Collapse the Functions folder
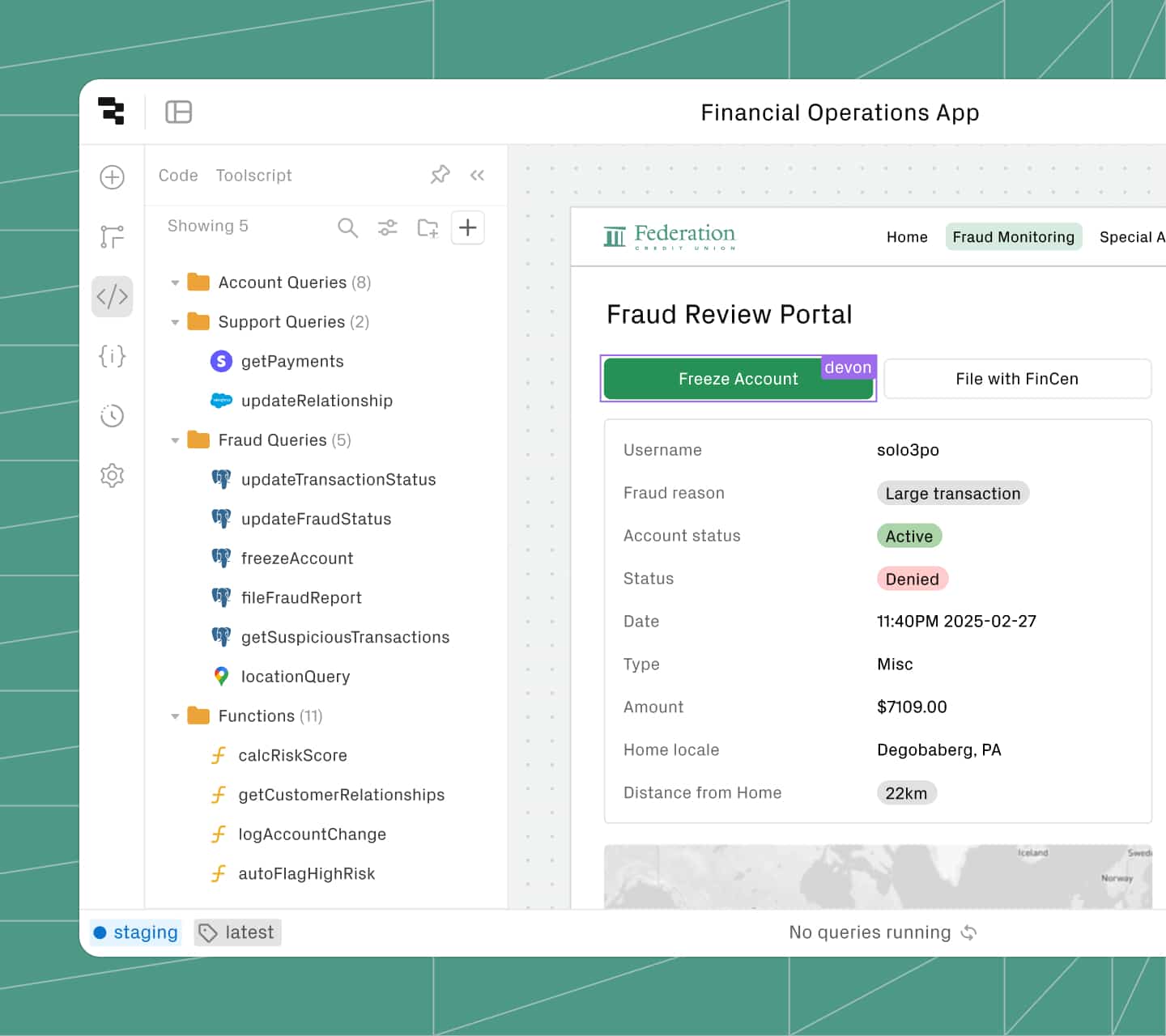The image size is (1166, 1036). 175,716
